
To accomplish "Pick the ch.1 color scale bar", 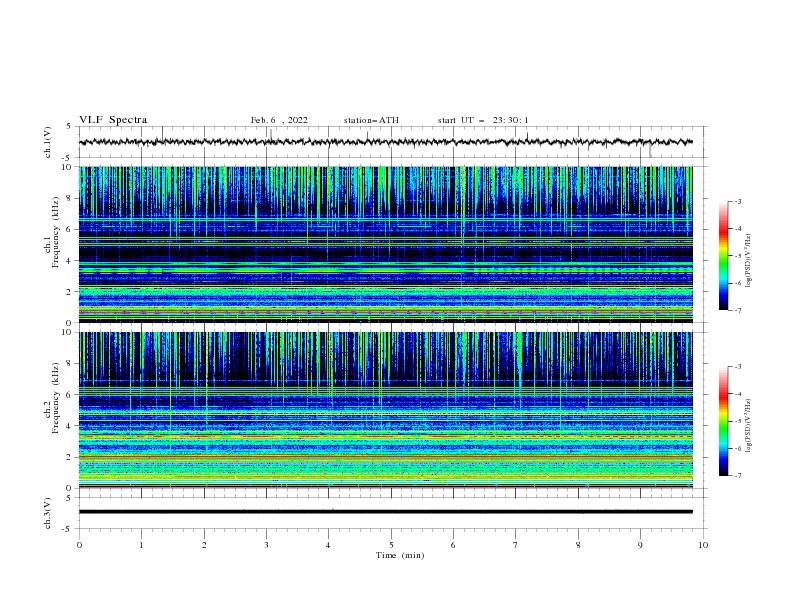I will pos(723,256).
